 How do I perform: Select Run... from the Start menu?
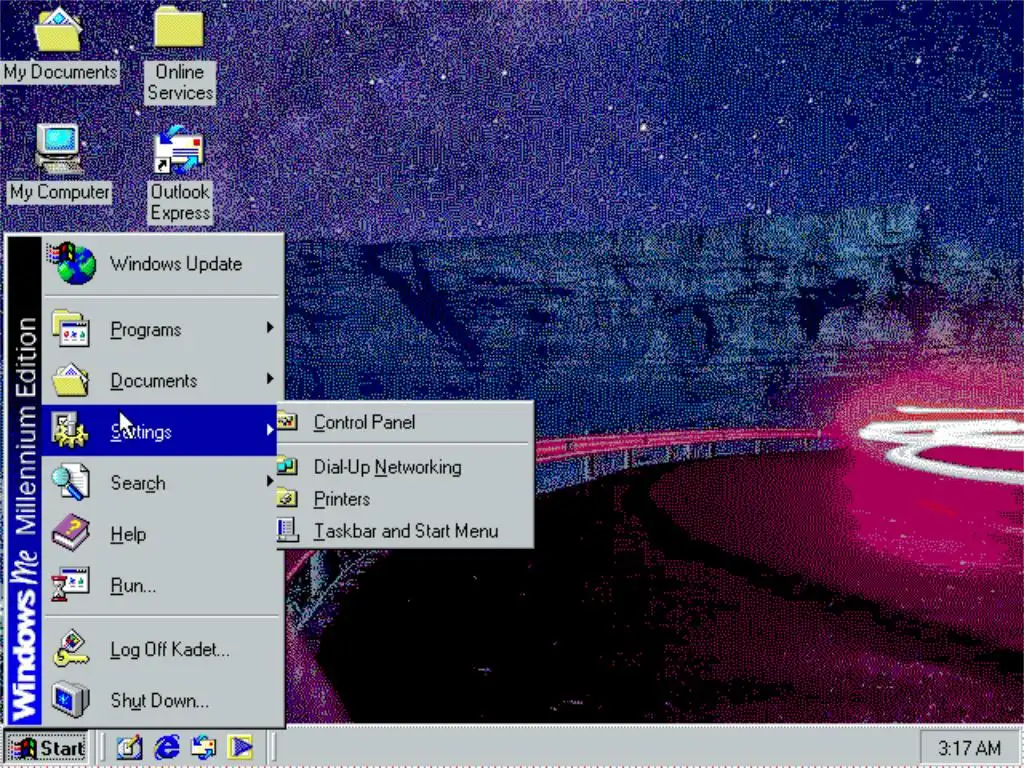(x=163, y=584)
